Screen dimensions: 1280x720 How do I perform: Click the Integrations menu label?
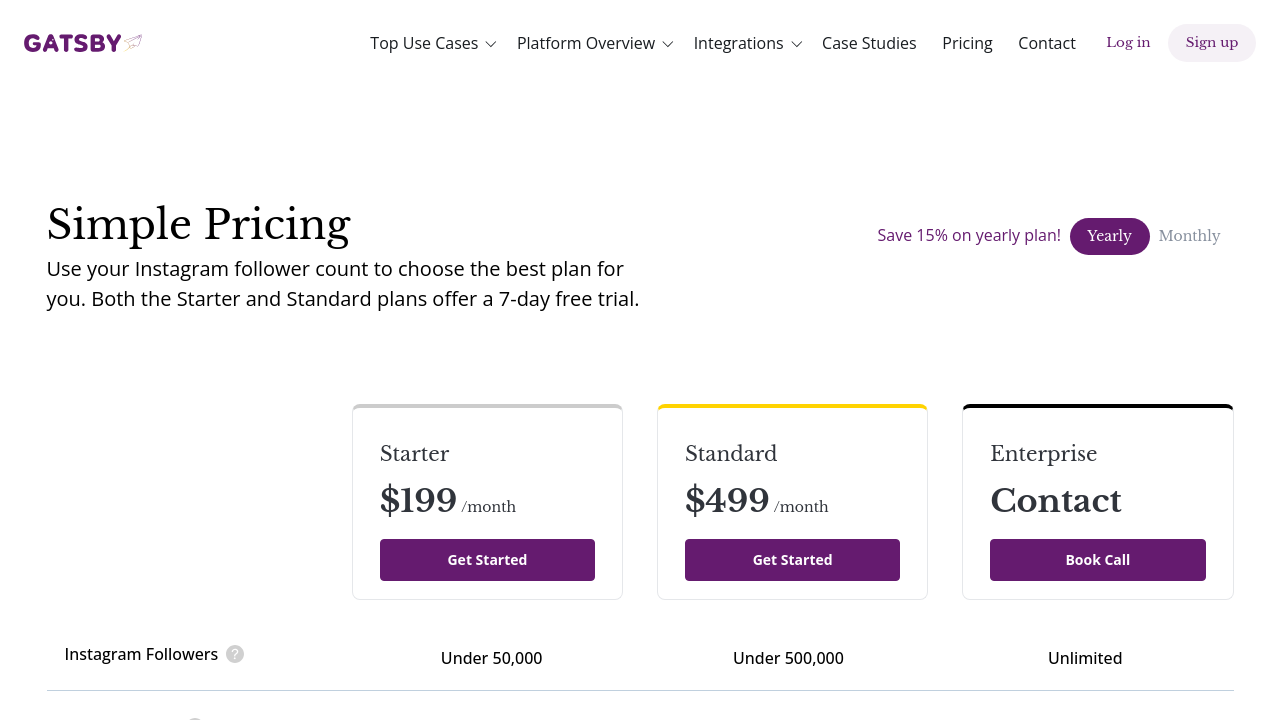(x=738, y=43)
